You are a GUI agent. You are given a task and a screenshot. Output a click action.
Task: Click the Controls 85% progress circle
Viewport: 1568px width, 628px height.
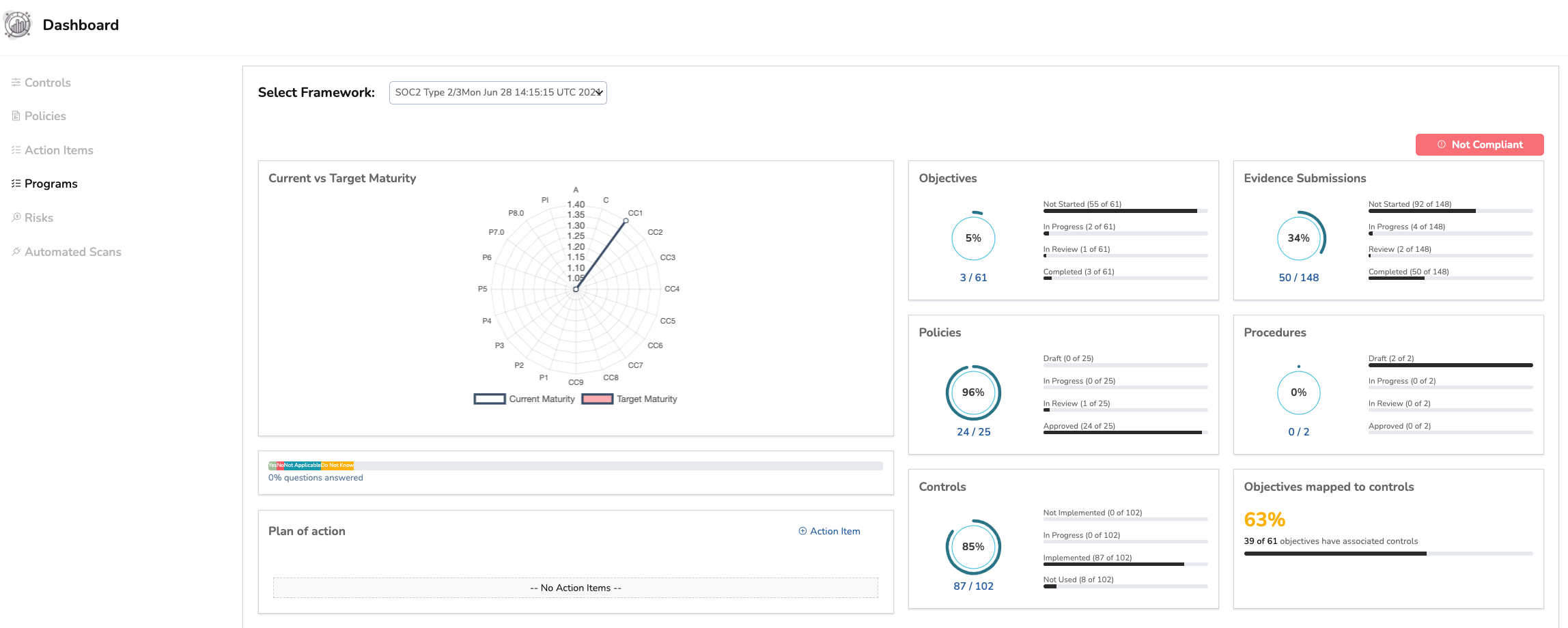pyautogui.click(x=973, y=547)
